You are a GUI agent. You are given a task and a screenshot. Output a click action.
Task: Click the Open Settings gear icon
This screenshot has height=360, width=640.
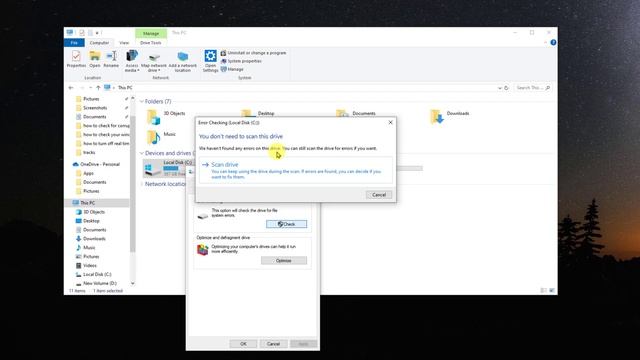[x=210, y=61]
